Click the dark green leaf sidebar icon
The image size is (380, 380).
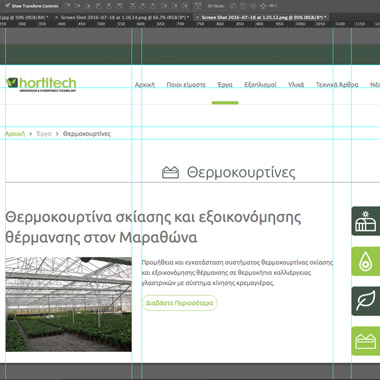366,301
